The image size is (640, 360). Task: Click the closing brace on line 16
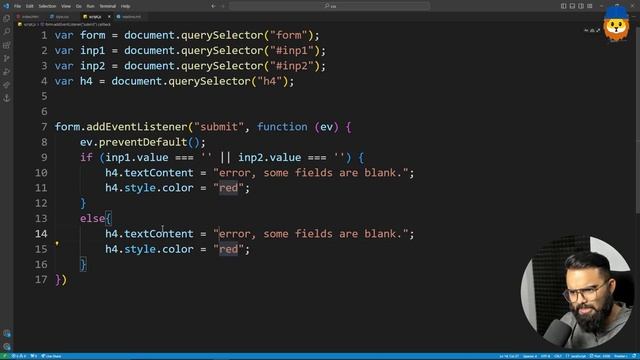(x=83, y=264)
